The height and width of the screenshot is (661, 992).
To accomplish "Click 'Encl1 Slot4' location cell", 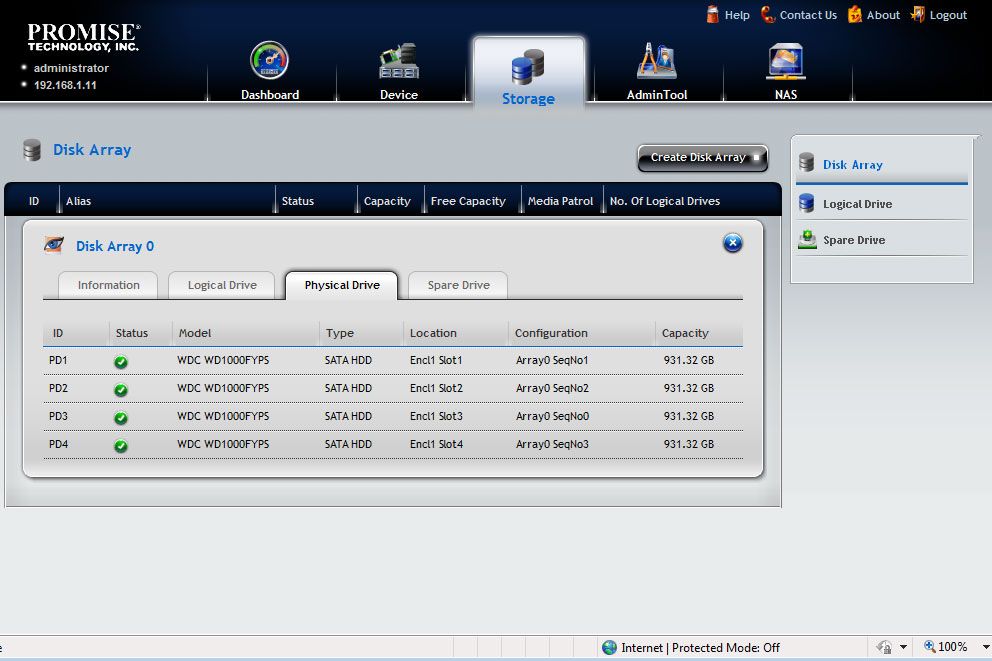I will (x=436, y=444).
